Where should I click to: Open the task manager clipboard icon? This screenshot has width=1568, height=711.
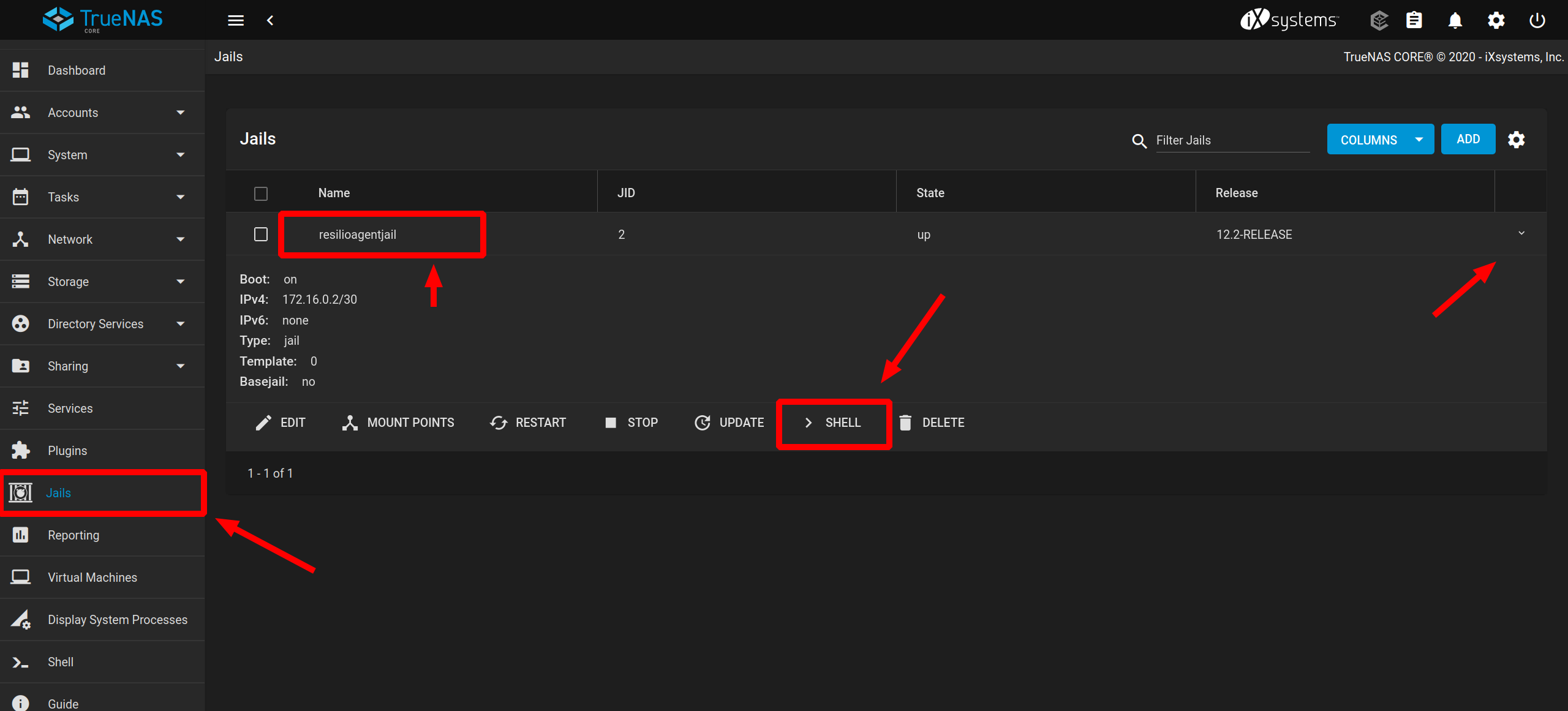point(1414,20)
